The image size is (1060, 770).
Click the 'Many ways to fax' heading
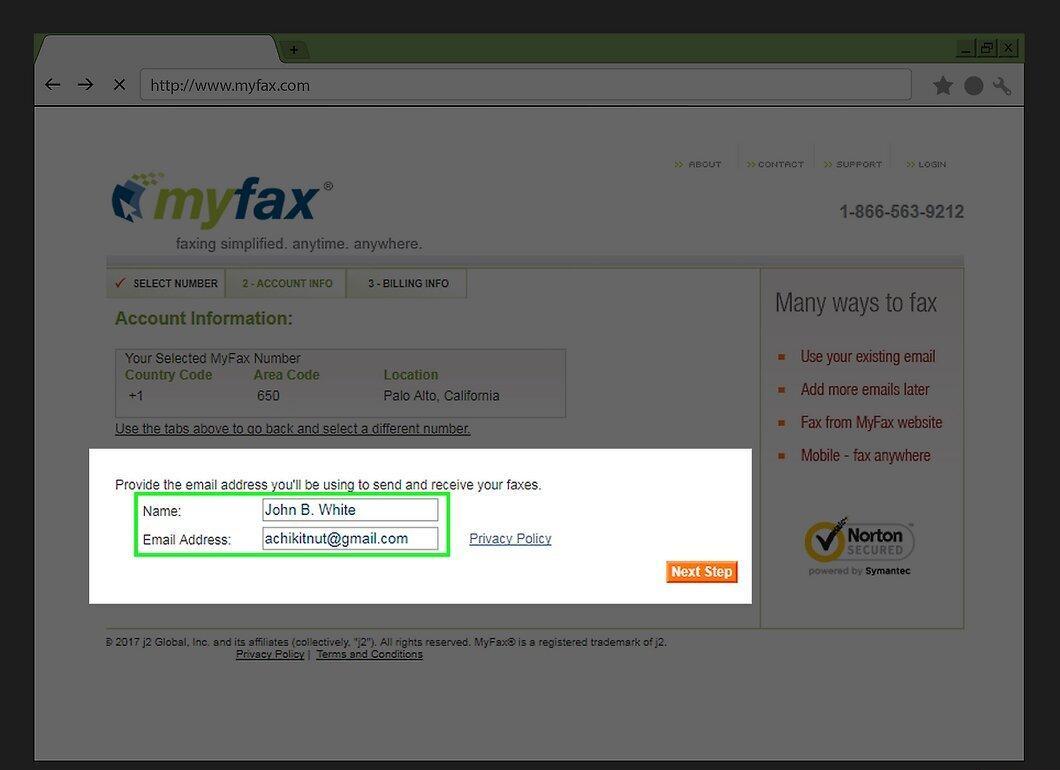point(856,303)
